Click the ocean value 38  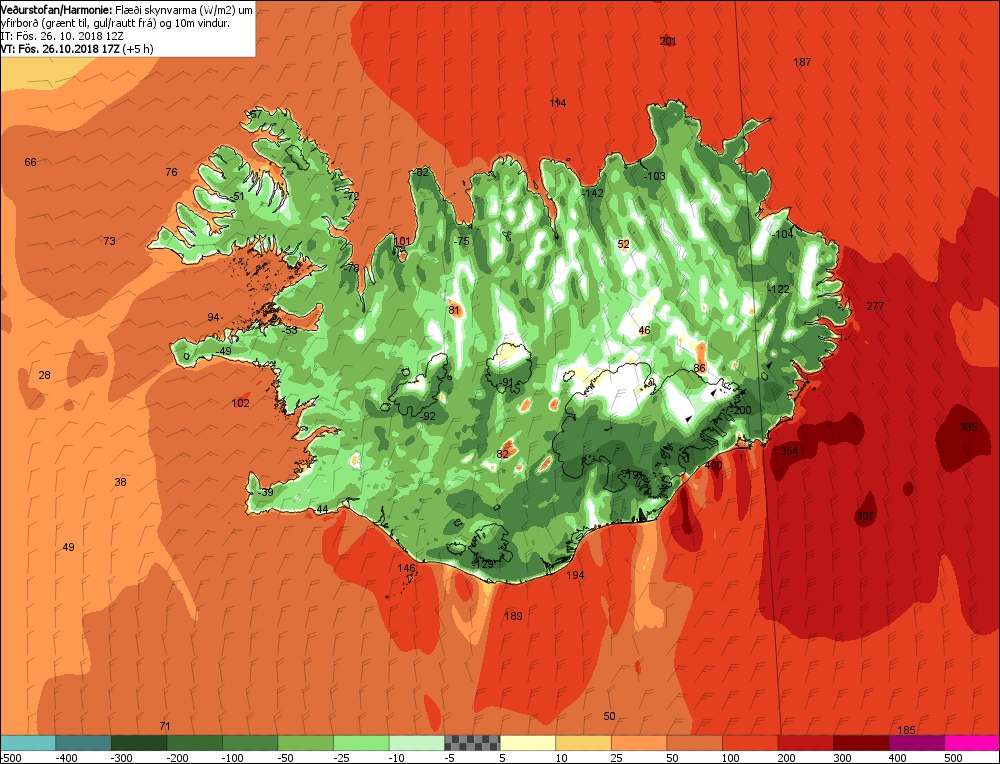click(120, 482)
